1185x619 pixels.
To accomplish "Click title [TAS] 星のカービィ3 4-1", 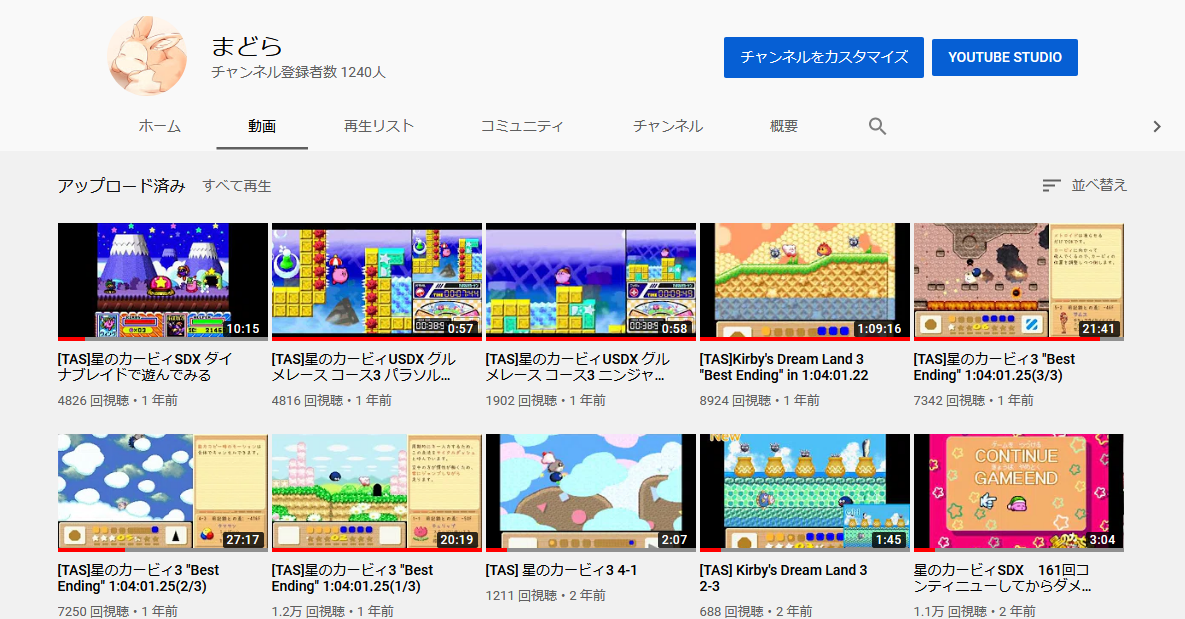I will (562, 571).
